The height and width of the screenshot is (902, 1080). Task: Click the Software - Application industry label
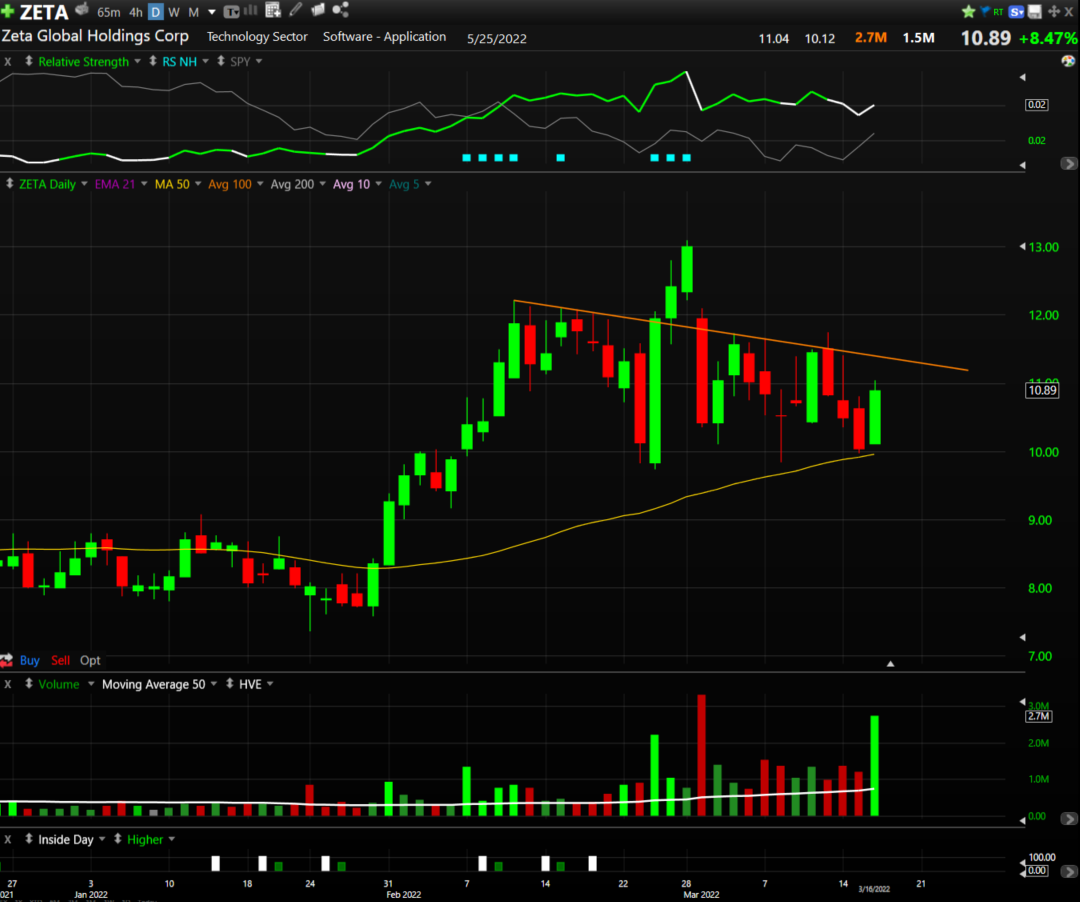[x=384, y=37]
